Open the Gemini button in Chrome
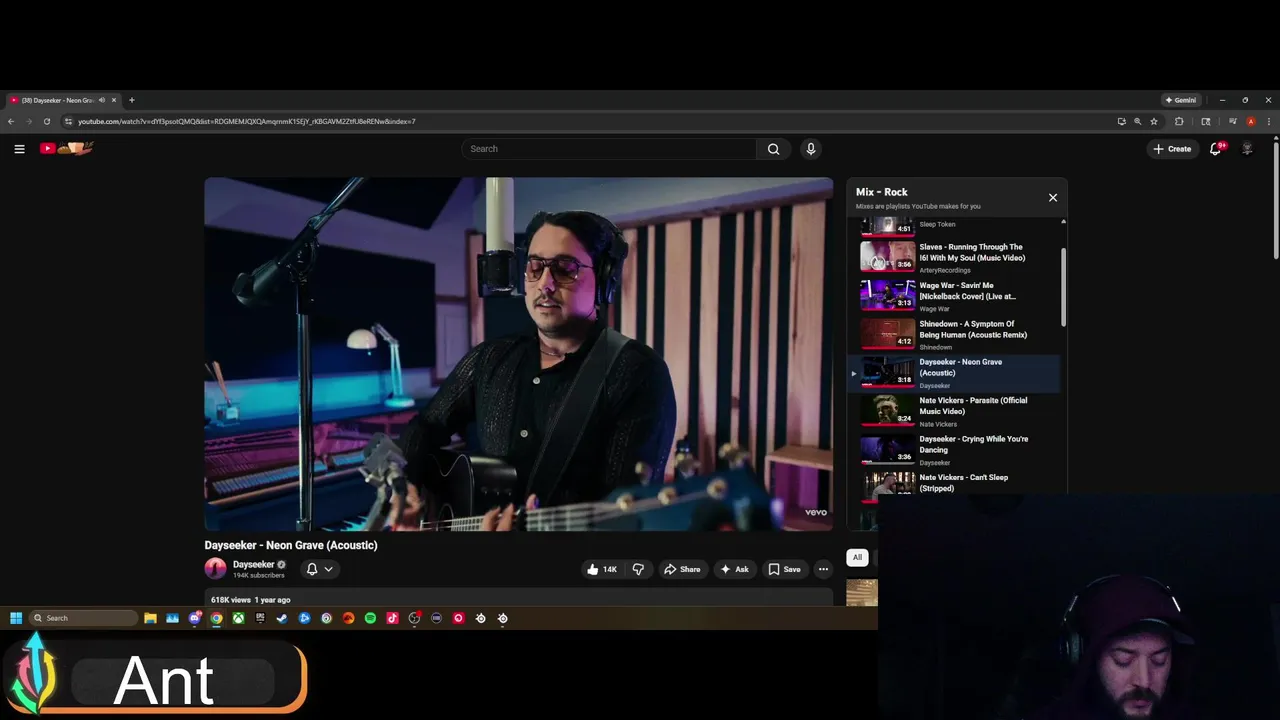1280x720 pixels. pos(1181,100)
